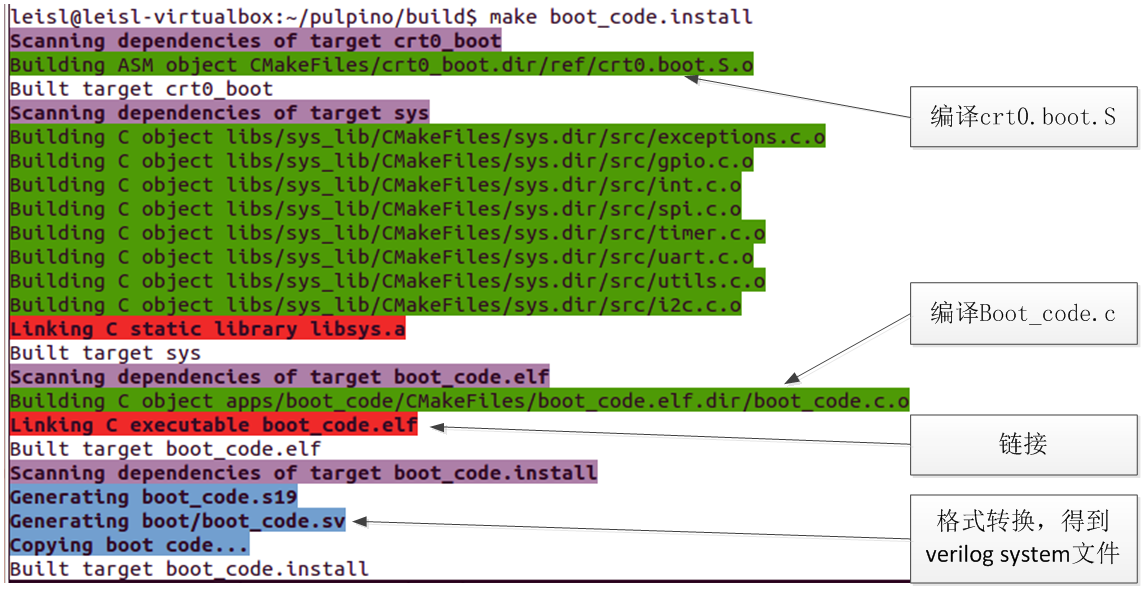
Task: Select the 'Generating boot_code.s19' line
Action: click(x=153, y=497)
